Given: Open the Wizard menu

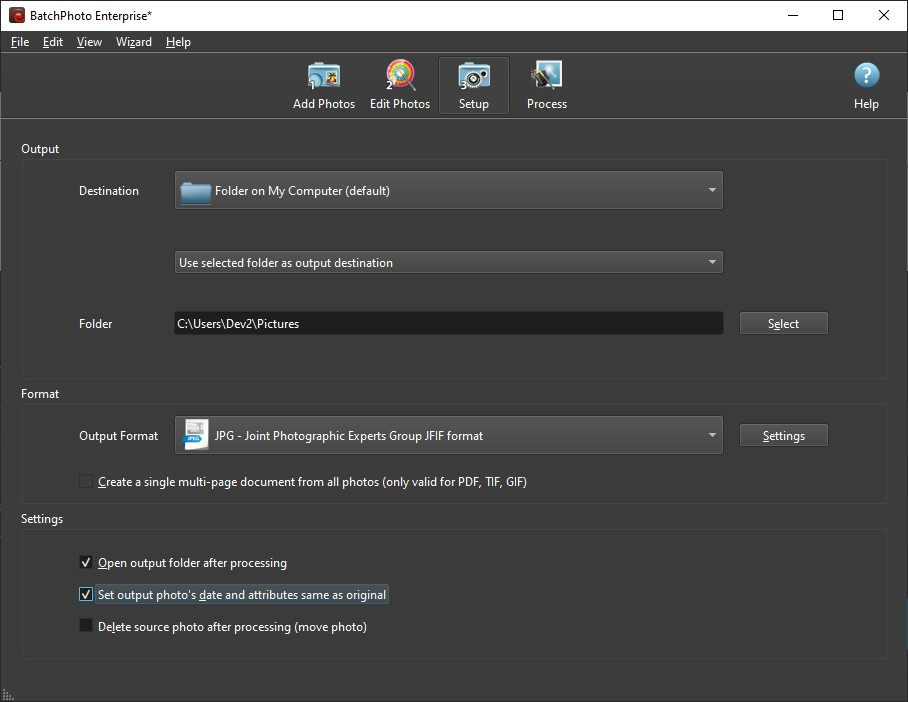Looking at the screenshot, I should click(134, 42).
